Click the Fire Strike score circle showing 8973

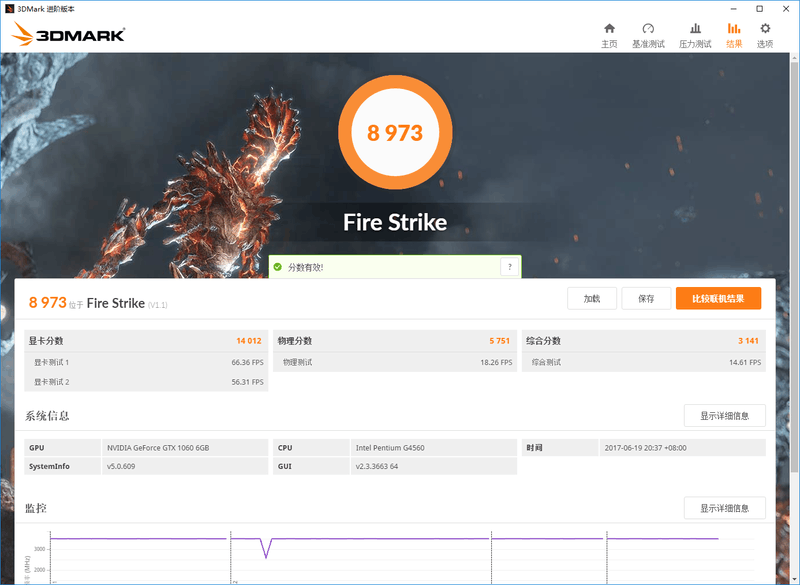click(395, 132)
